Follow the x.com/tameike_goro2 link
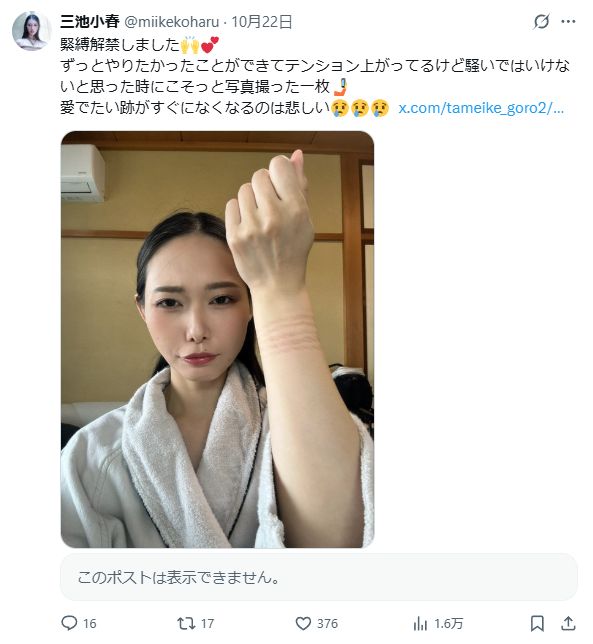This screenshot has width=593, height=644. [481, 108]
